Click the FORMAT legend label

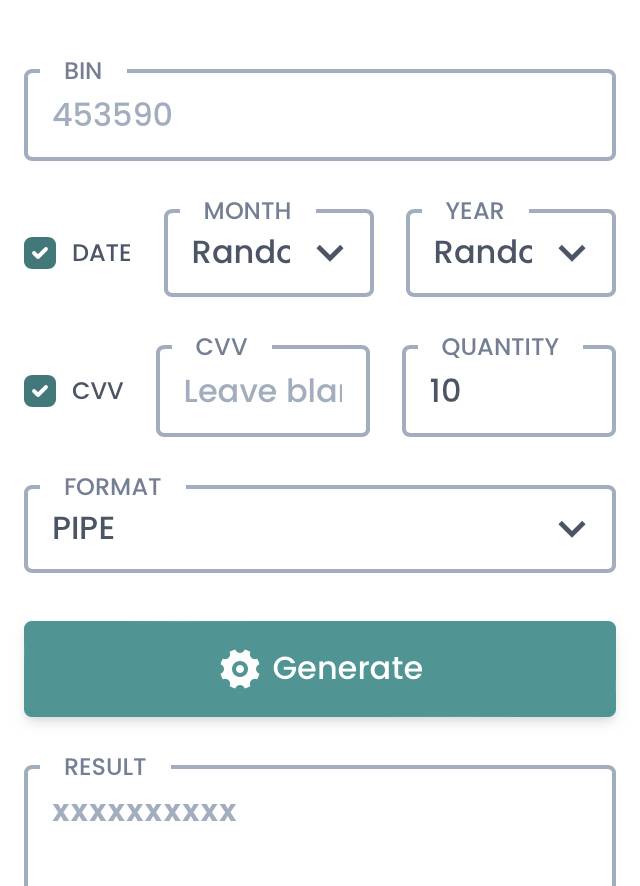pos(112,487)
